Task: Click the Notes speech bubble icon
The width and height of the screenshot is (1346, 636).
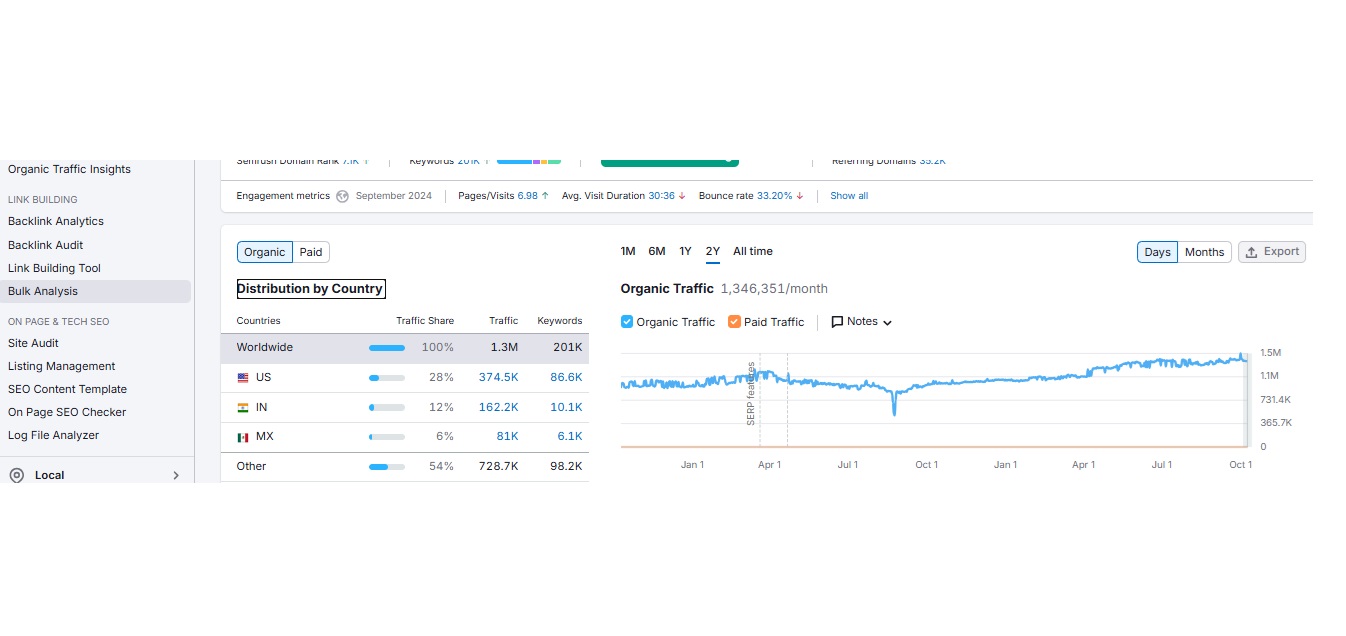Action: click(838, 322)
